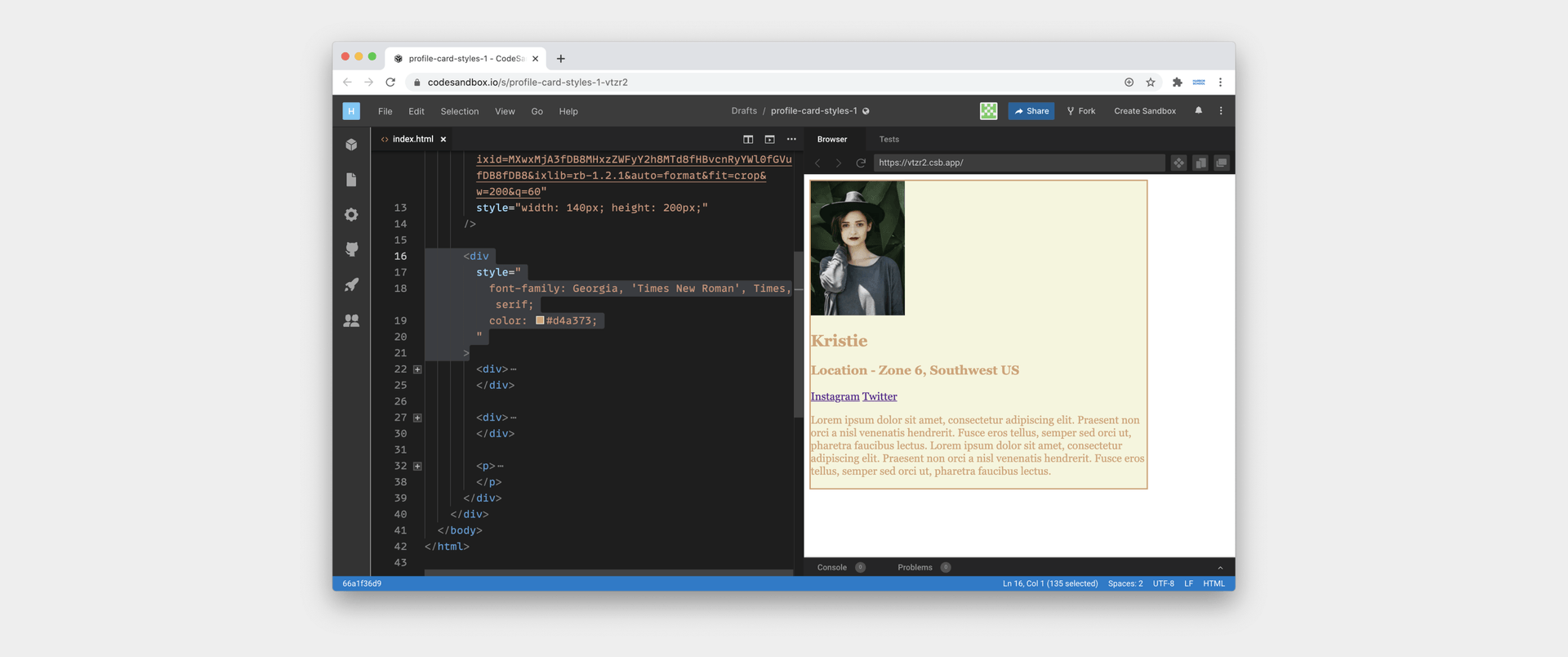Click the LF line ending status entry
The height and width of the screenshot is (657, 1568).
pyautogui.click(x=1188, y=583)
